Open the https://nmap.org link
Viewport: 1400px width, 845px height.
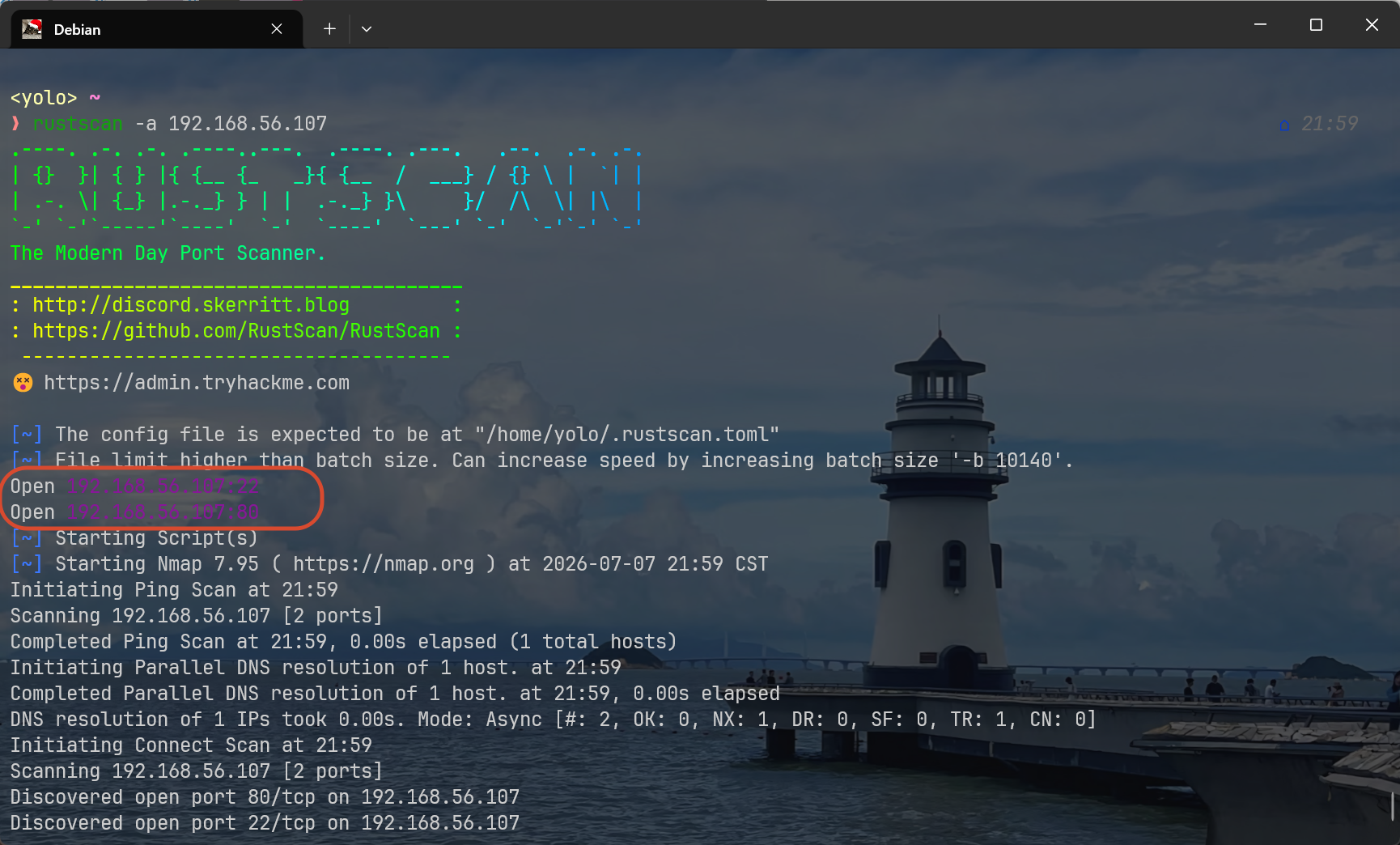[x=384, y=564]
